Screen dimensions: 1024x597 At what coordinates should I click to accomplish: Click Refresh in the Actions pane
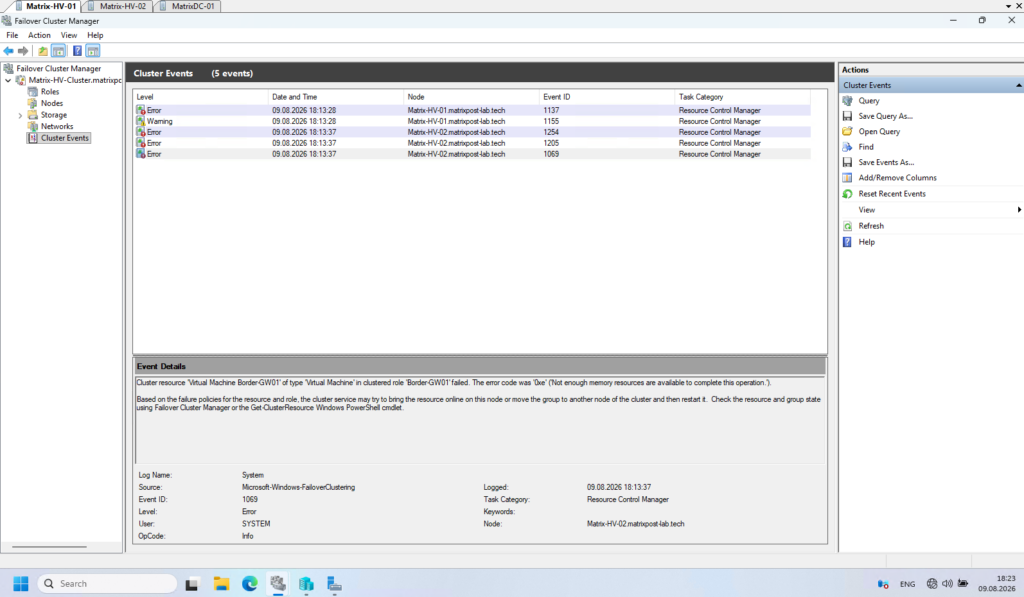pos(871,226)
